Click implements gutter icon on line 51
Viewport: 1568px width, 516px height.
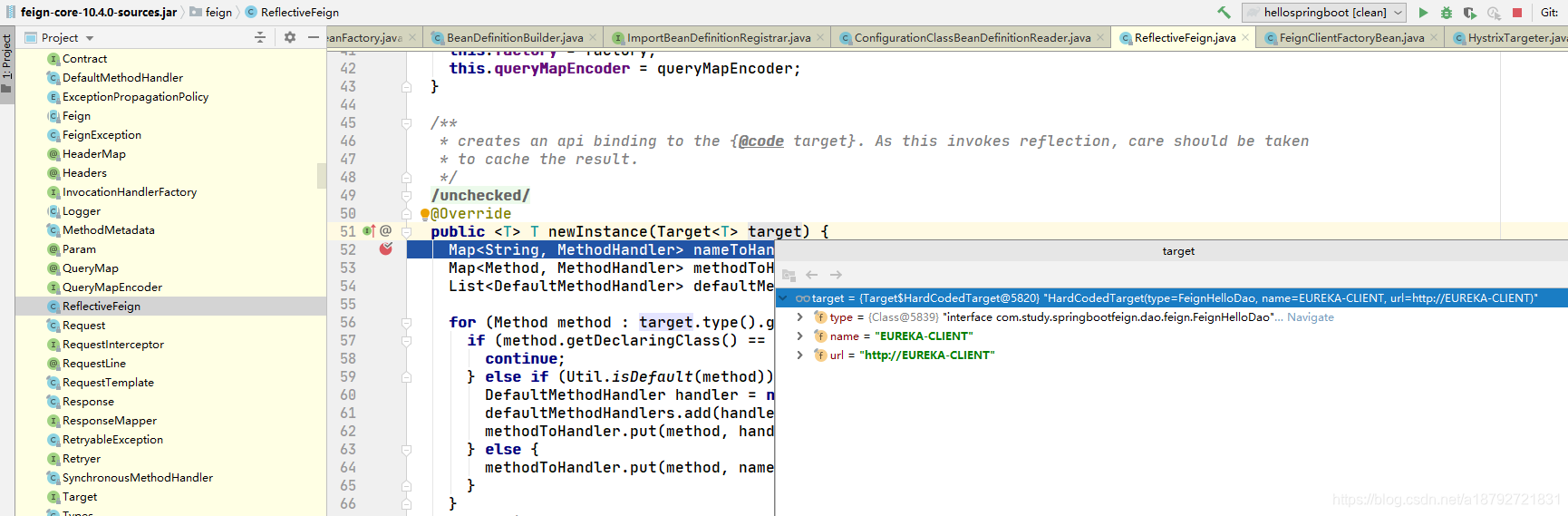point(369,231)
